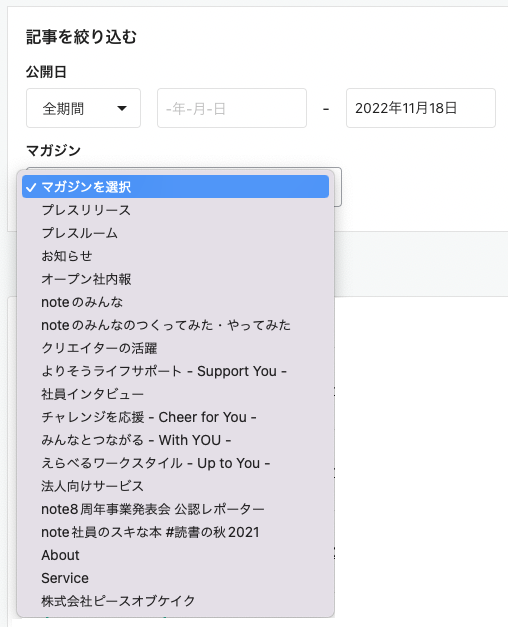Pick noteのみんなのつくってみた・やってみた option

click(175, 325)
